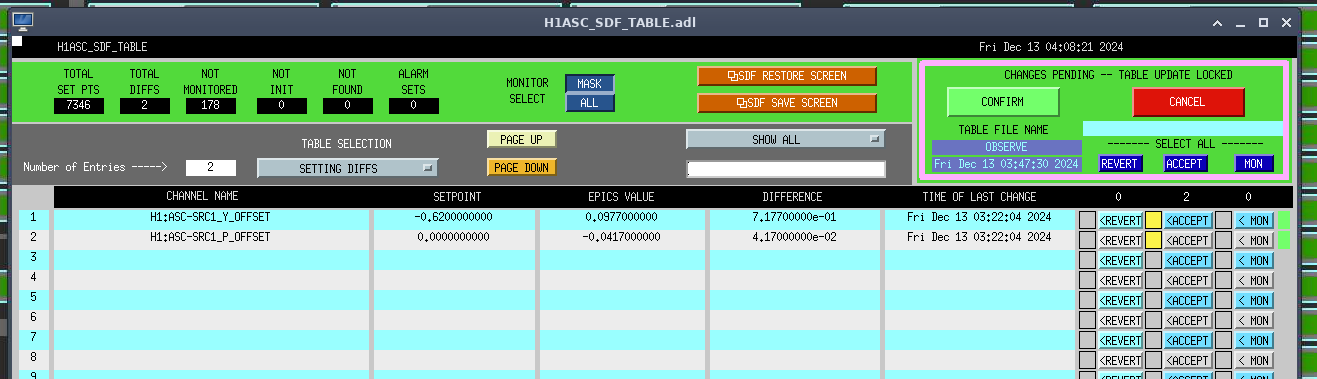The height and width of the screenshot is (379, 1317).
Task: Accept row 1 H1:ASC-SRC1_Y_OFFSET
Action: [x=1188, y=220]
